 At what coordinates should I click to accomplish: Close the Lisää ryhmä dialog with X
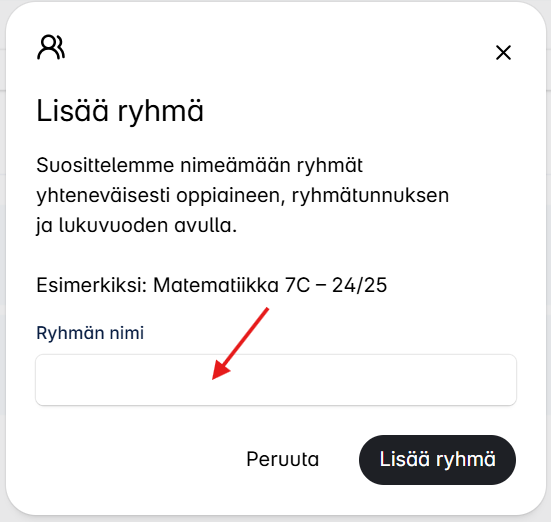503,53
